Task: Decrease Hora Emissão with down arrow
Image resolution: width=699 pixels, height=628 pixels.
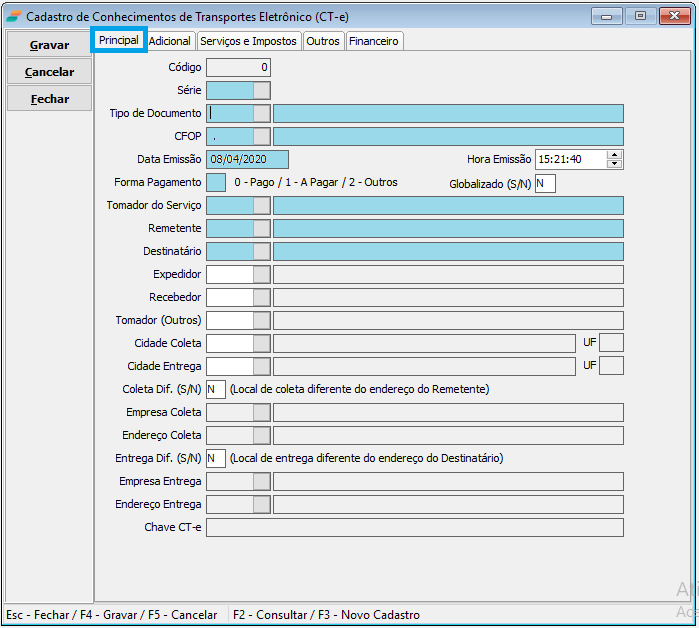Action: click(x=615, y=164)
